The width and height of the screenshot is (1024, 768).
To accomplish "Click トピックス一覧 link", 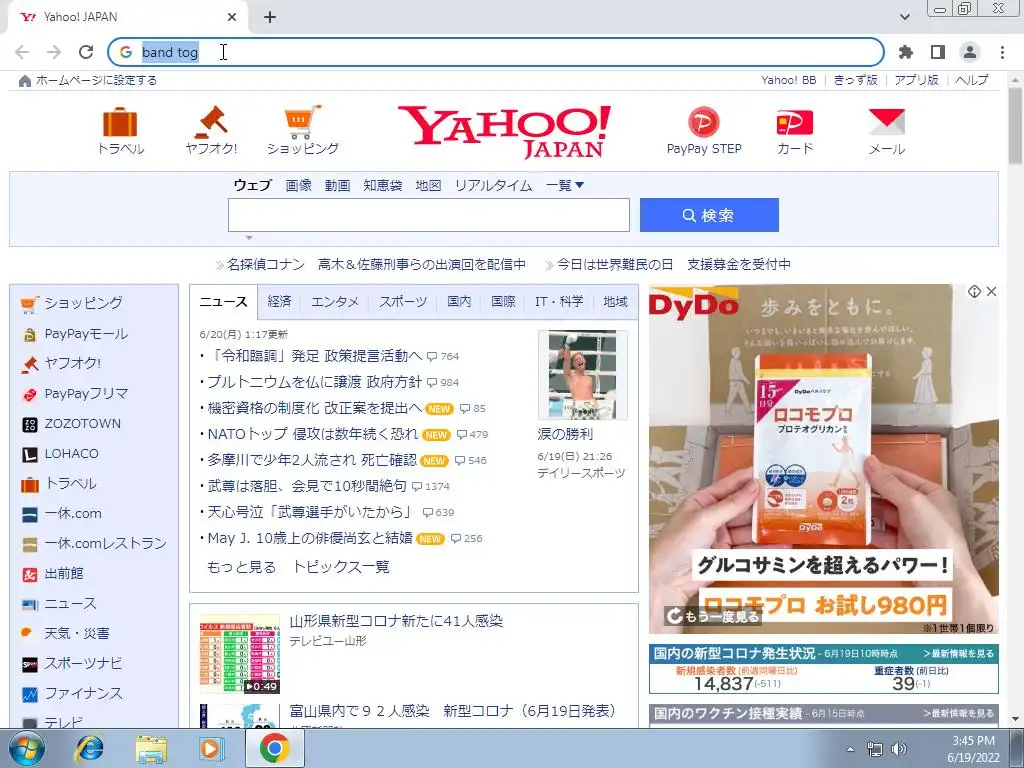I will point(341,567).
